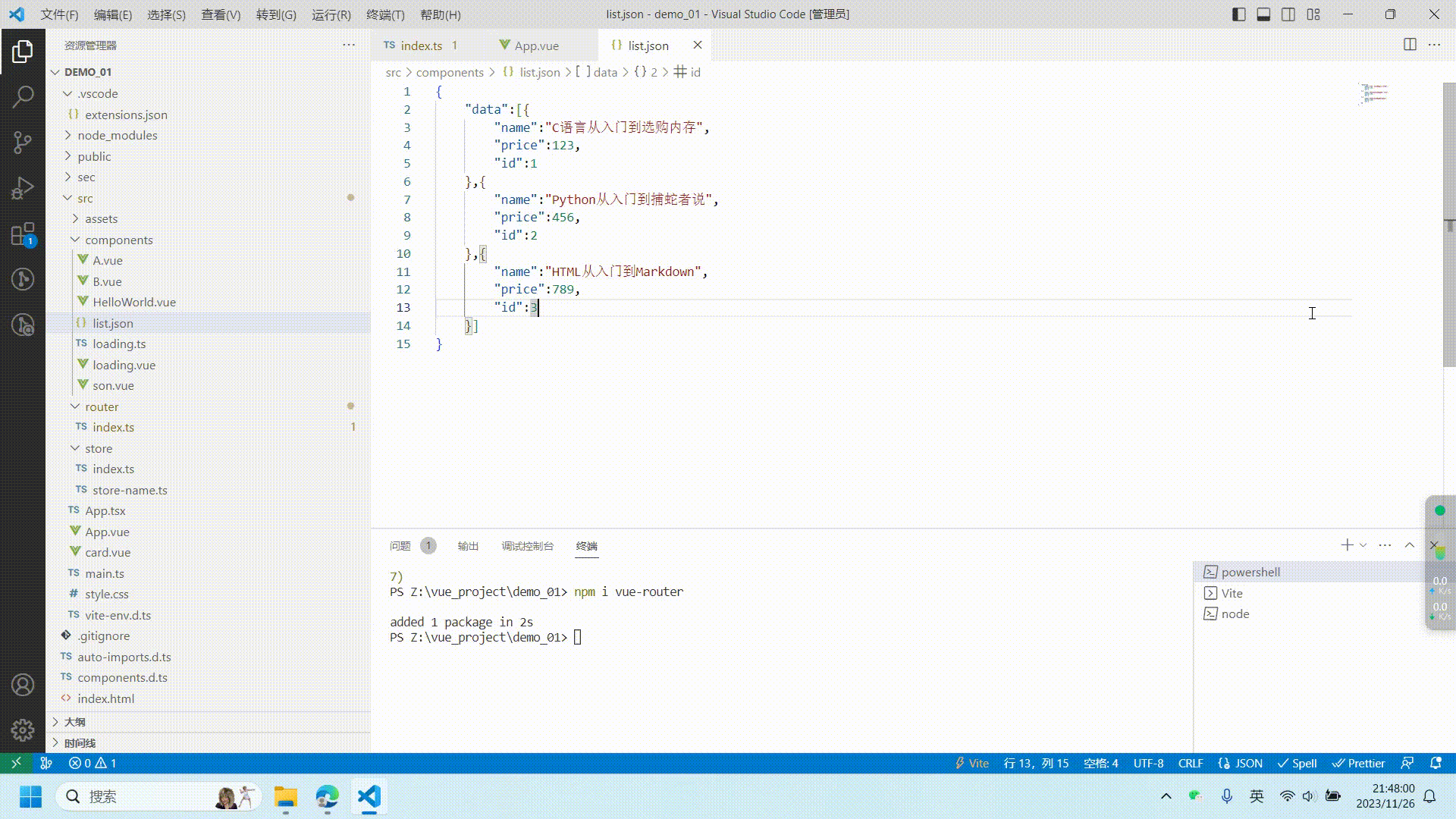The image size is (1456, 819).
Task: Open the Run and Debug panel
Action: pos(23,187)
